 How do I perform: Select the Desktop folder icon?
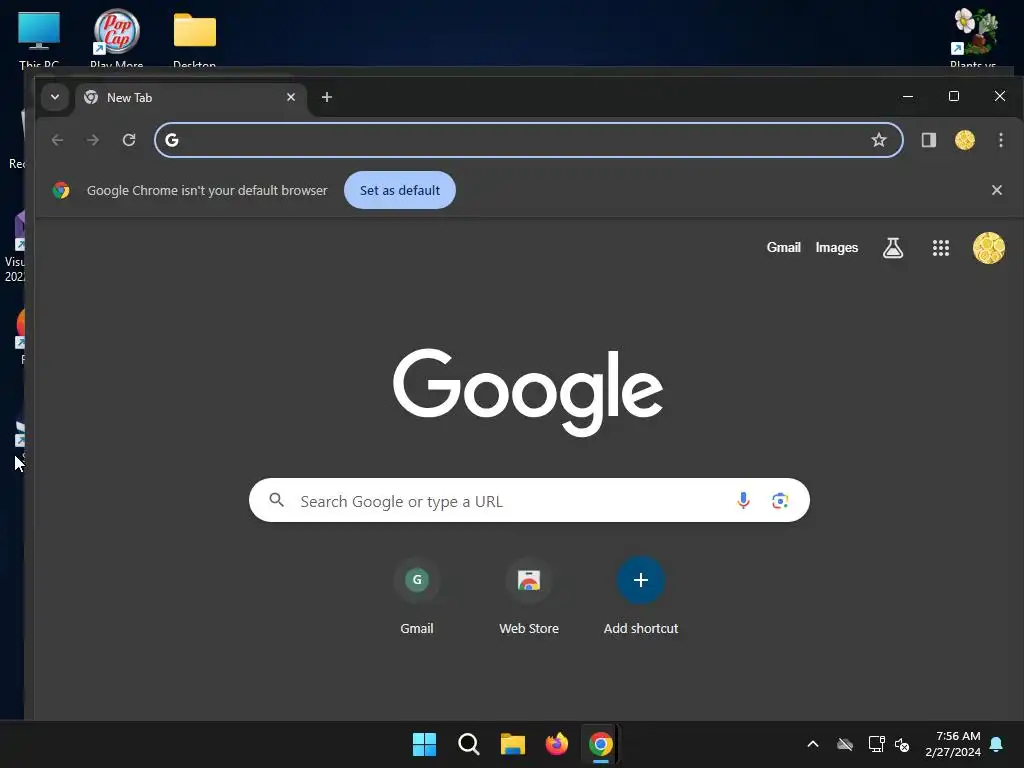pyautogui.click(x=195, y=37)
